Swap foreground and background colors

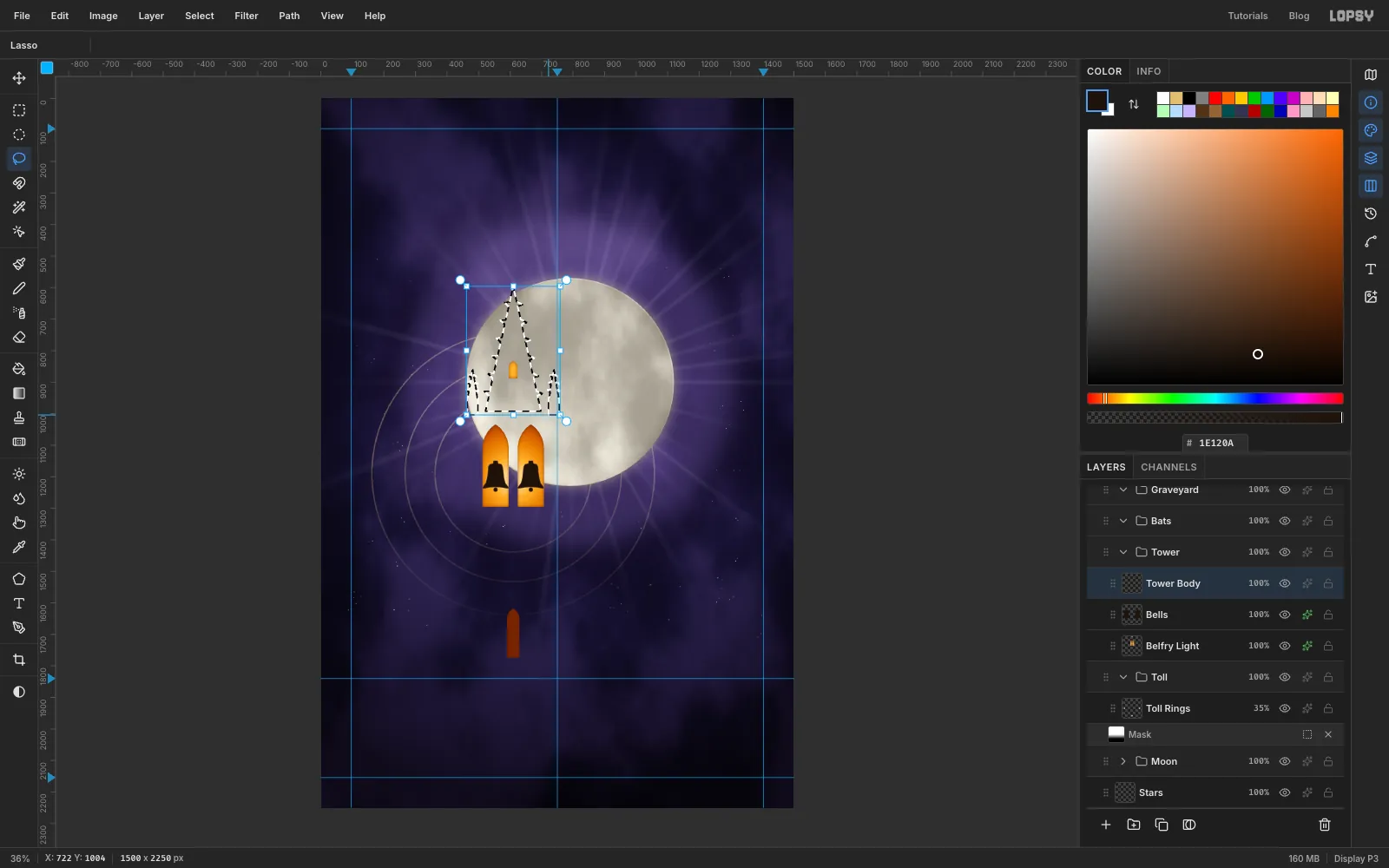tap(1134, 104)
